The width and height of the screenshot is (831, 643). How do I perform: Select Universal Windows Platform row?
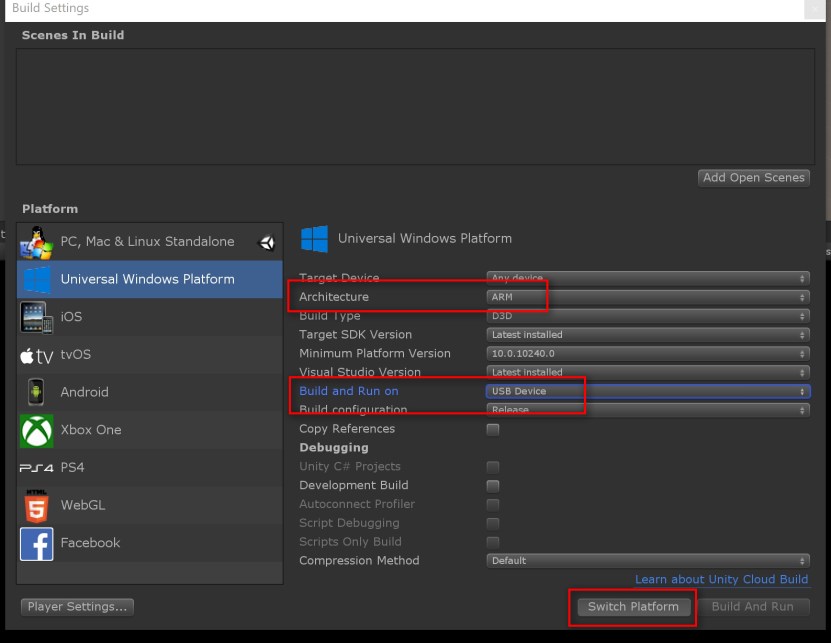click(150, 279)
